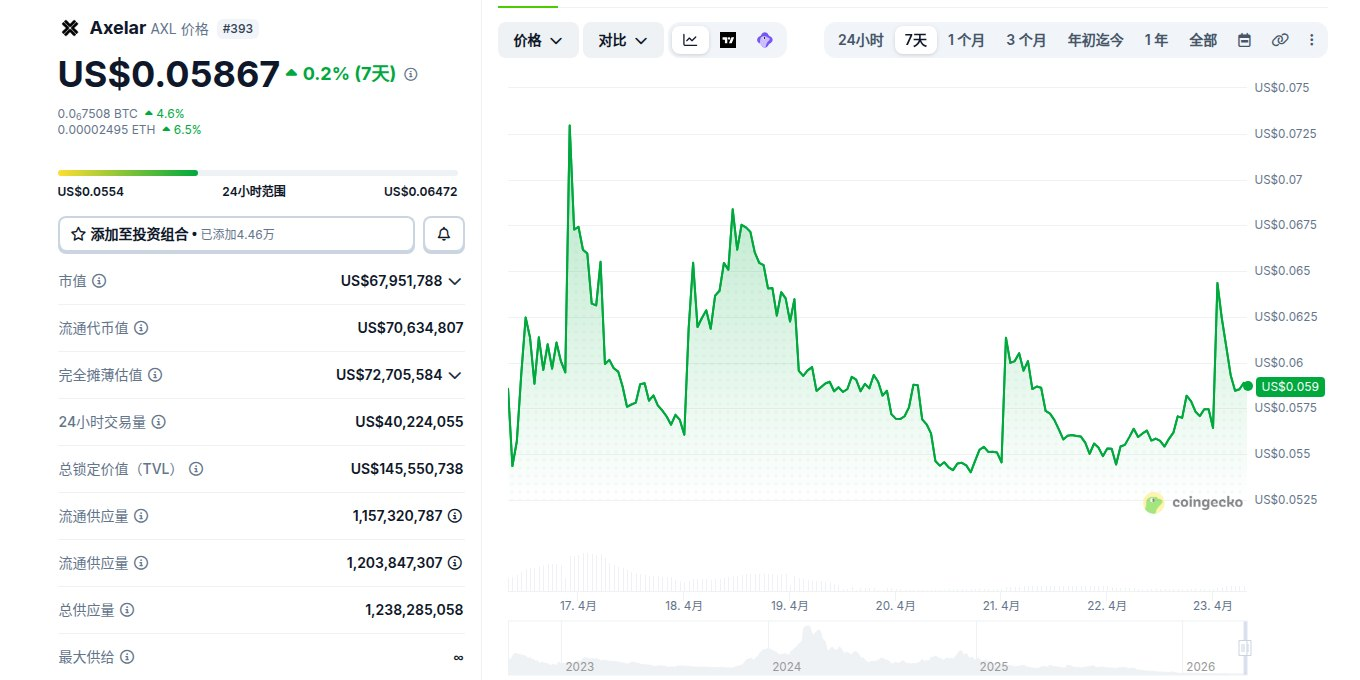Viewport: 1360px width, 680px height.
Task: Switch to the line chart view icon
Action: coord(691,40)
